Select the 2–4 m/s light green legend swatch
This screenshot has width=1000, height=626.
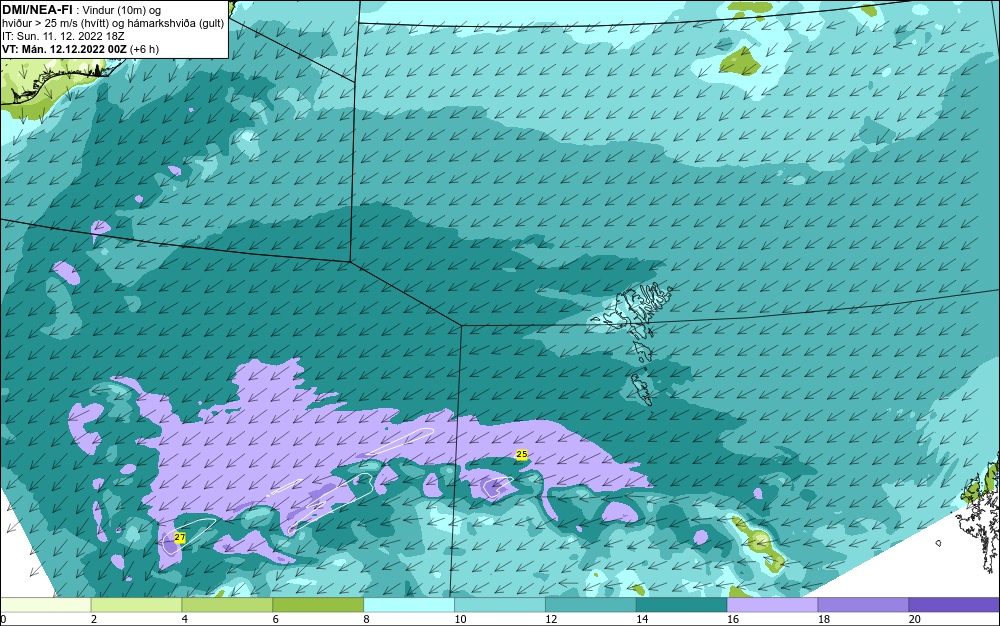[136, 605]
